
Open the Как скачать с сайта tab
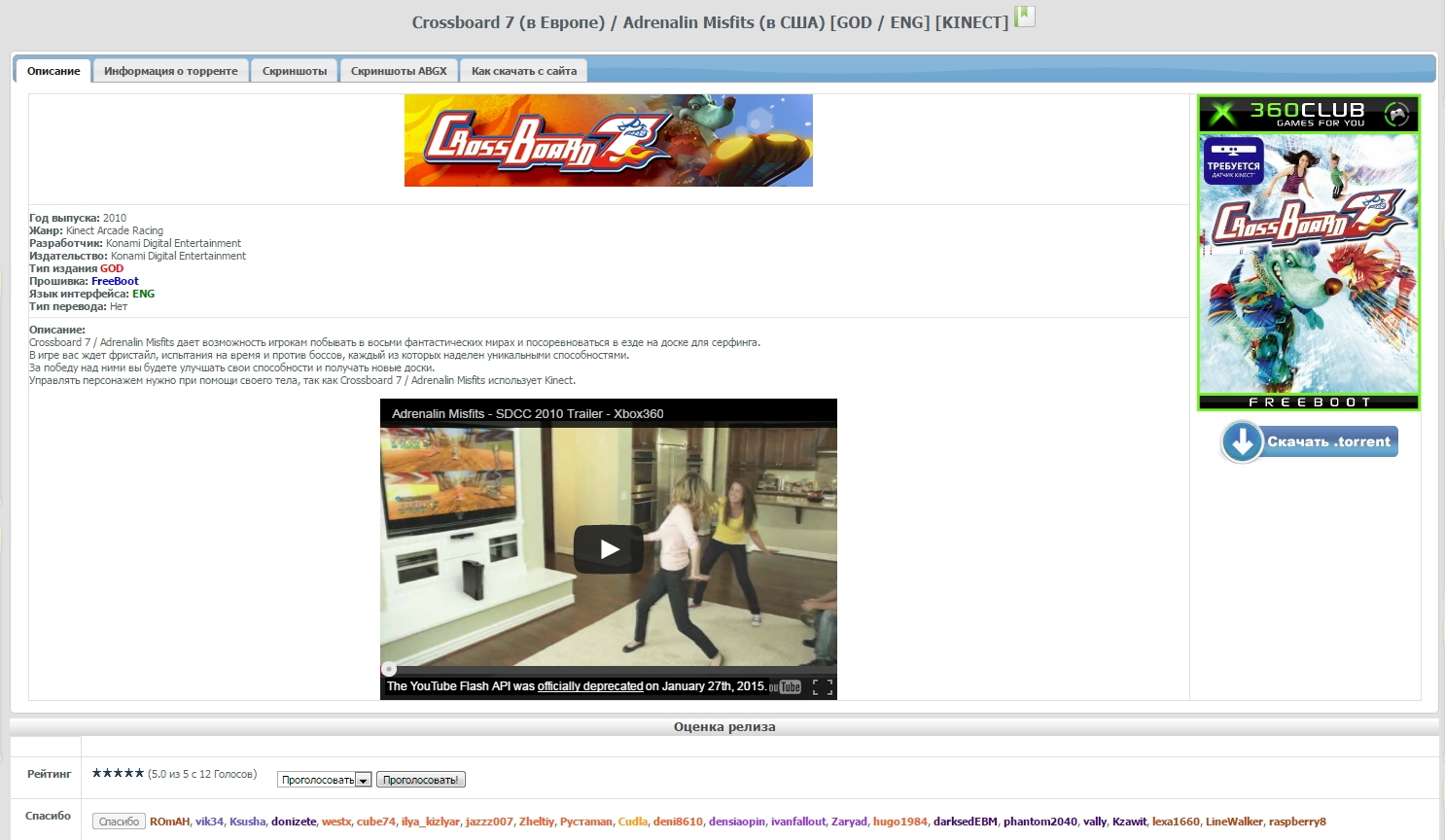(524, 71)
